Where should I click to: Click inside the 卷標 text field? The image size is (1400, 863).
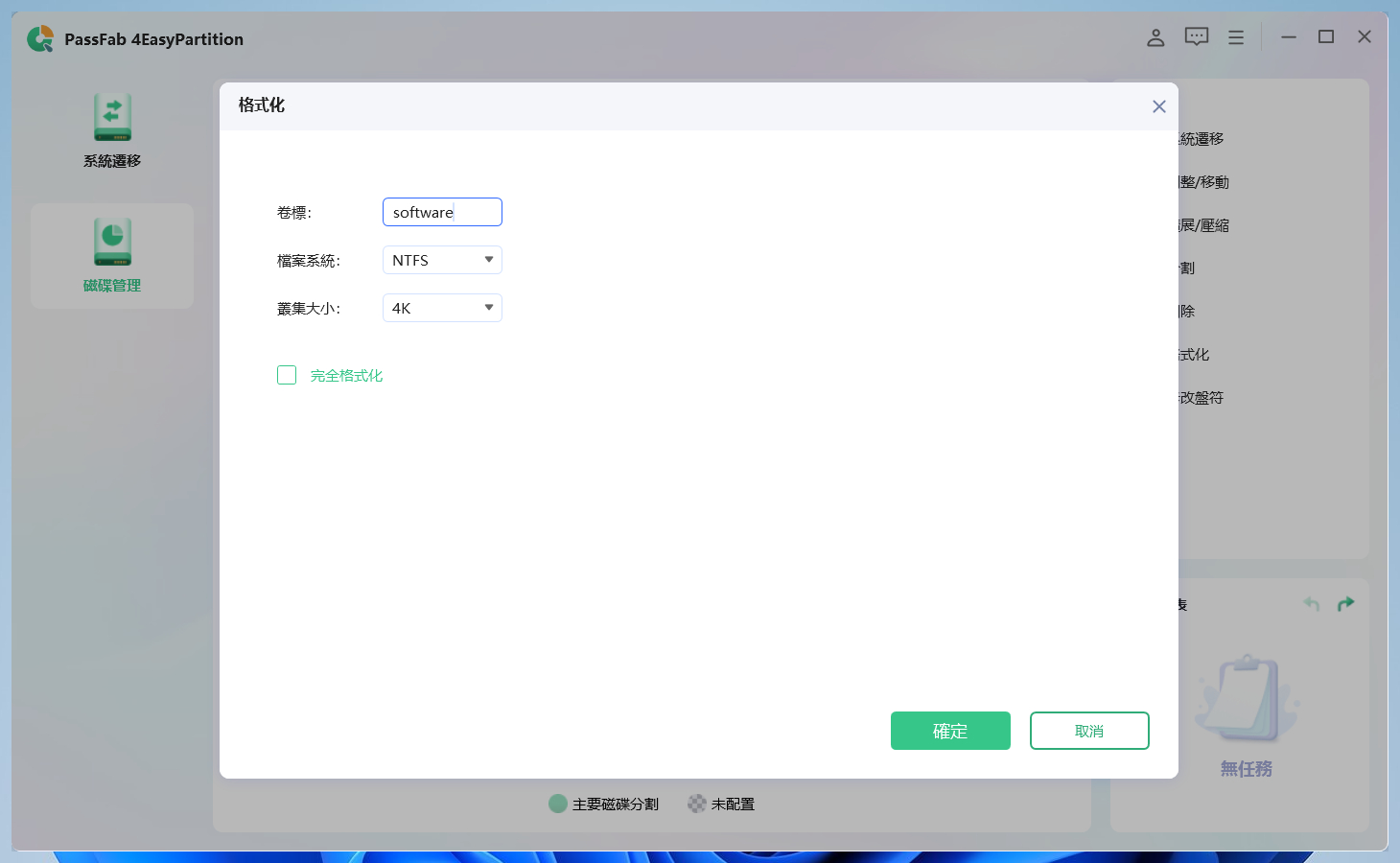click(442, 212)
